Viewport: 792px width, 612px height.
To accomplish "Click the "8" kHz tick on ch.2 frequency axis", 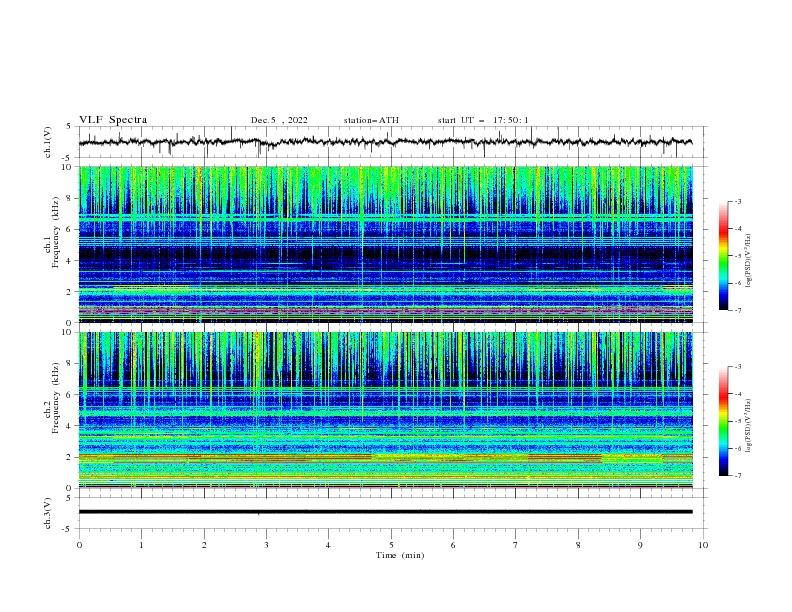I will [x=71, y=364].
